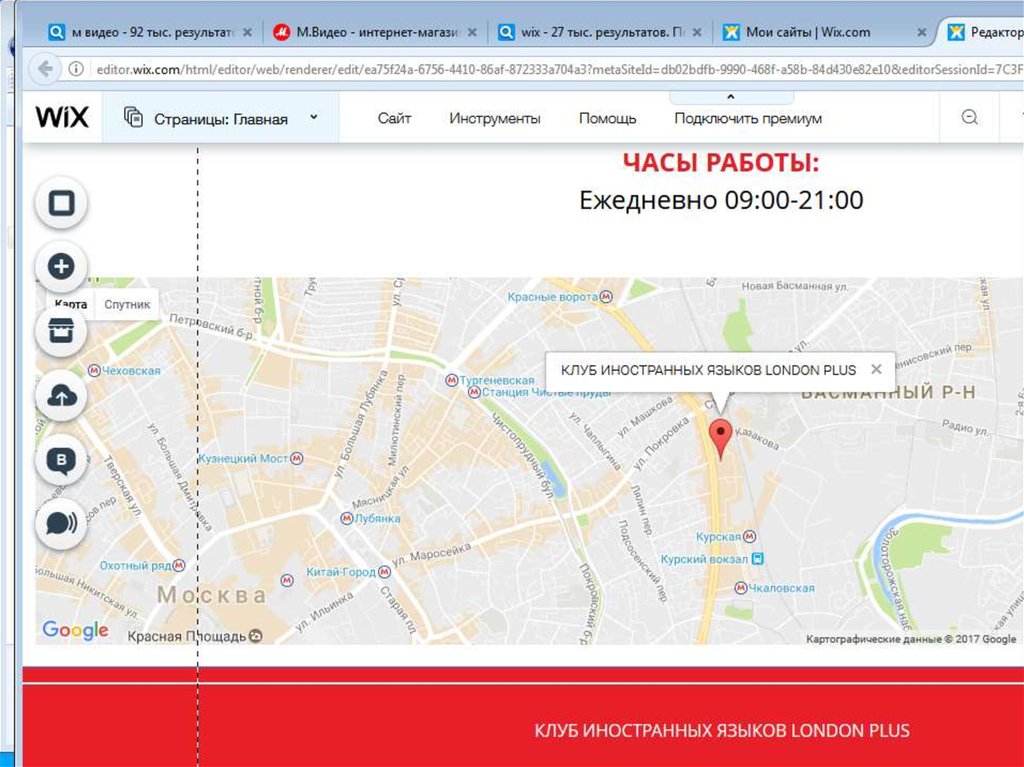Screen dimensions: 1024x767
Task: Click the БАСМАННЫЙ Р-Н district label
Action: click(x=888, y=392)
